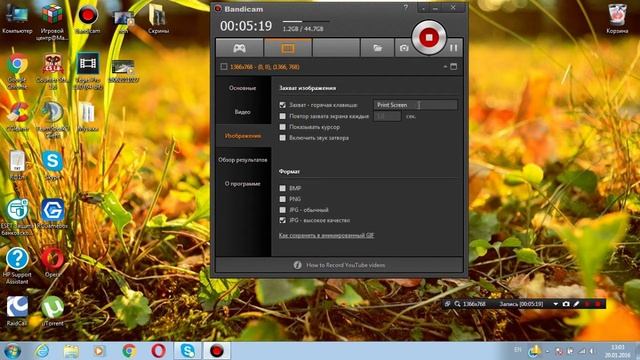Toggle Захват - горячая клавиша checkbox
The width and height of the screenshot is (640, 360).
point(282,105)
